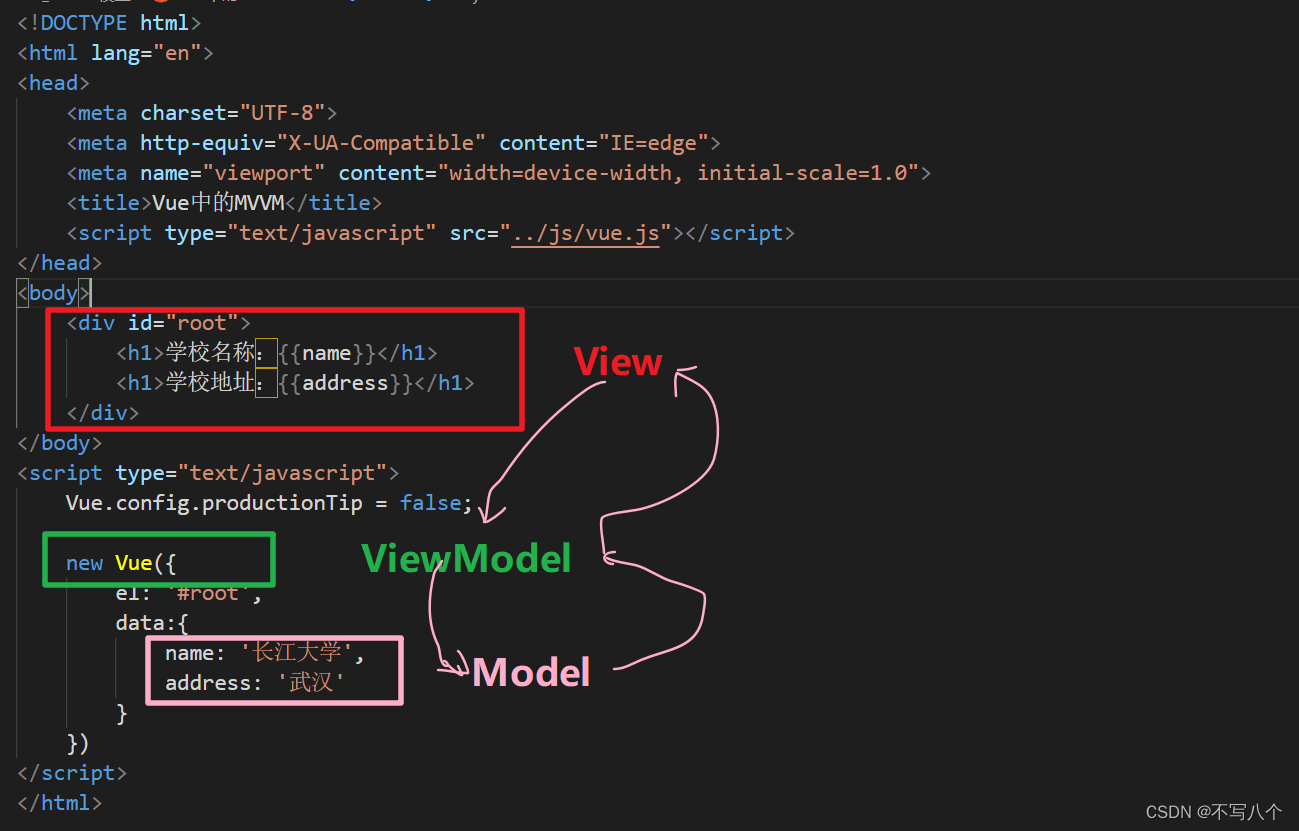
Task: Click the charset="UTF-8" meta attribute
Action: pyautogui.click(x=232, y=113)
